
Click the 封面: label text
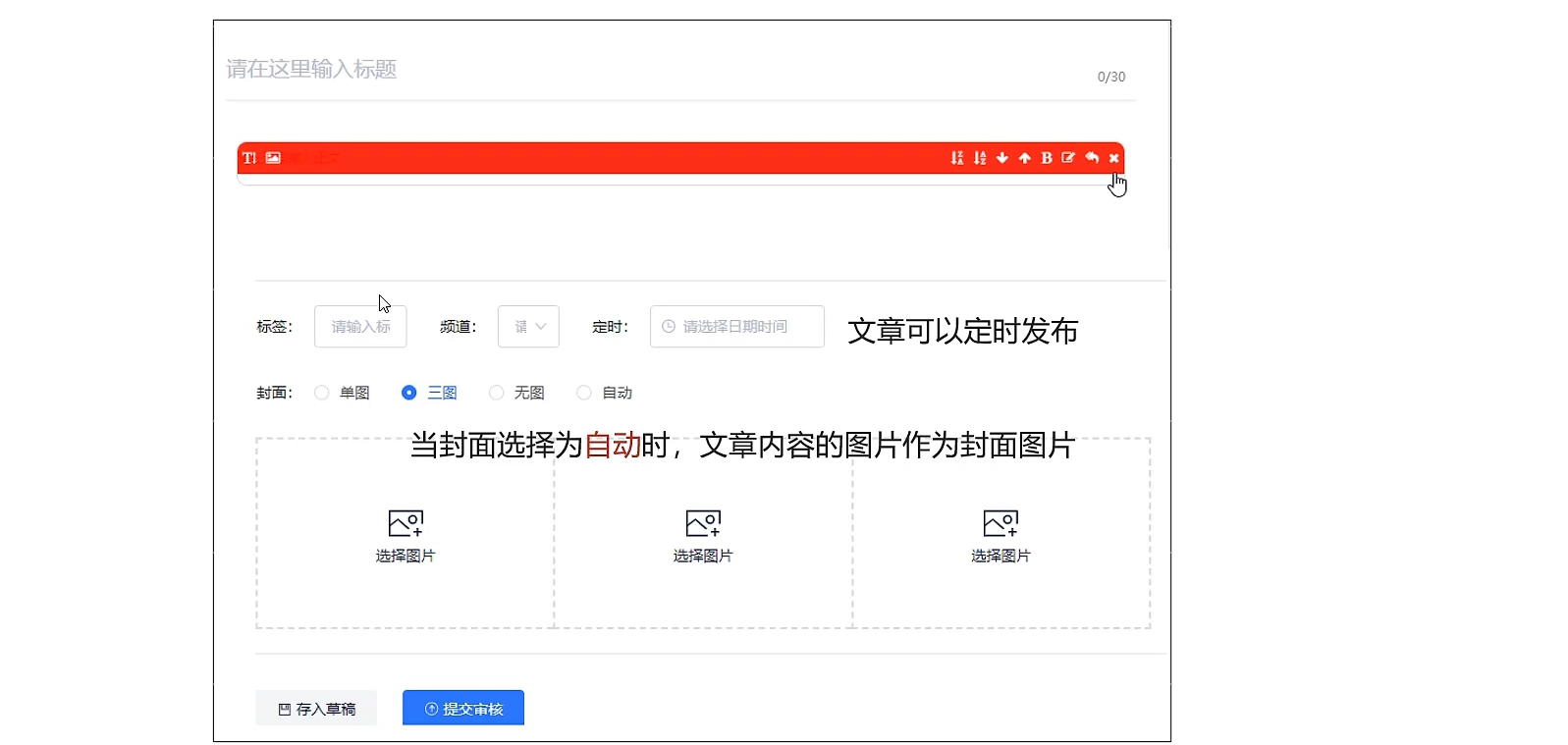point(275,393)
